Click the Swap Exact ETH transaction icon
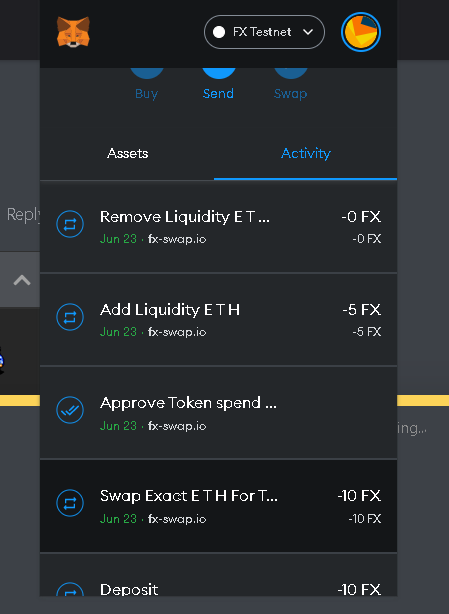Viewport: 449px width, 614px height. [x=70, y=503]
